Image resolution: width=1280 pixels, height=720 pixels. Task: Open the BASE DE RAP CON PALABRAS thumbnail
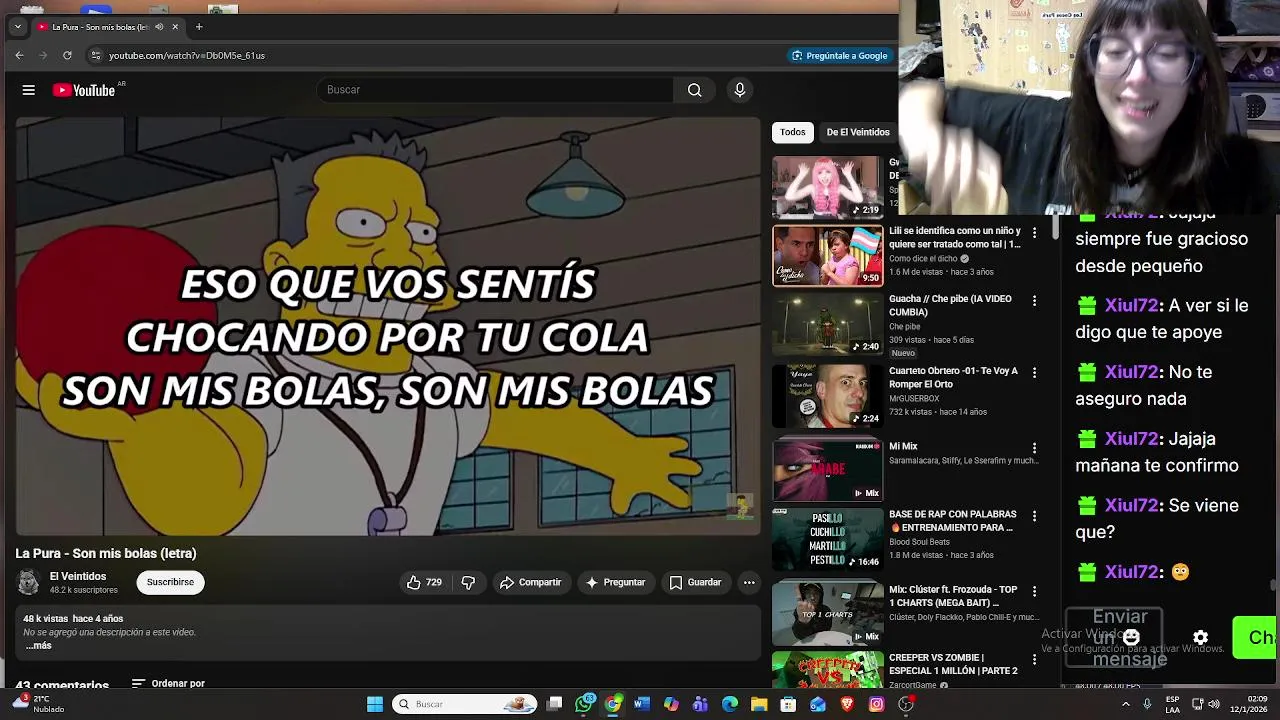click(828, 539)
